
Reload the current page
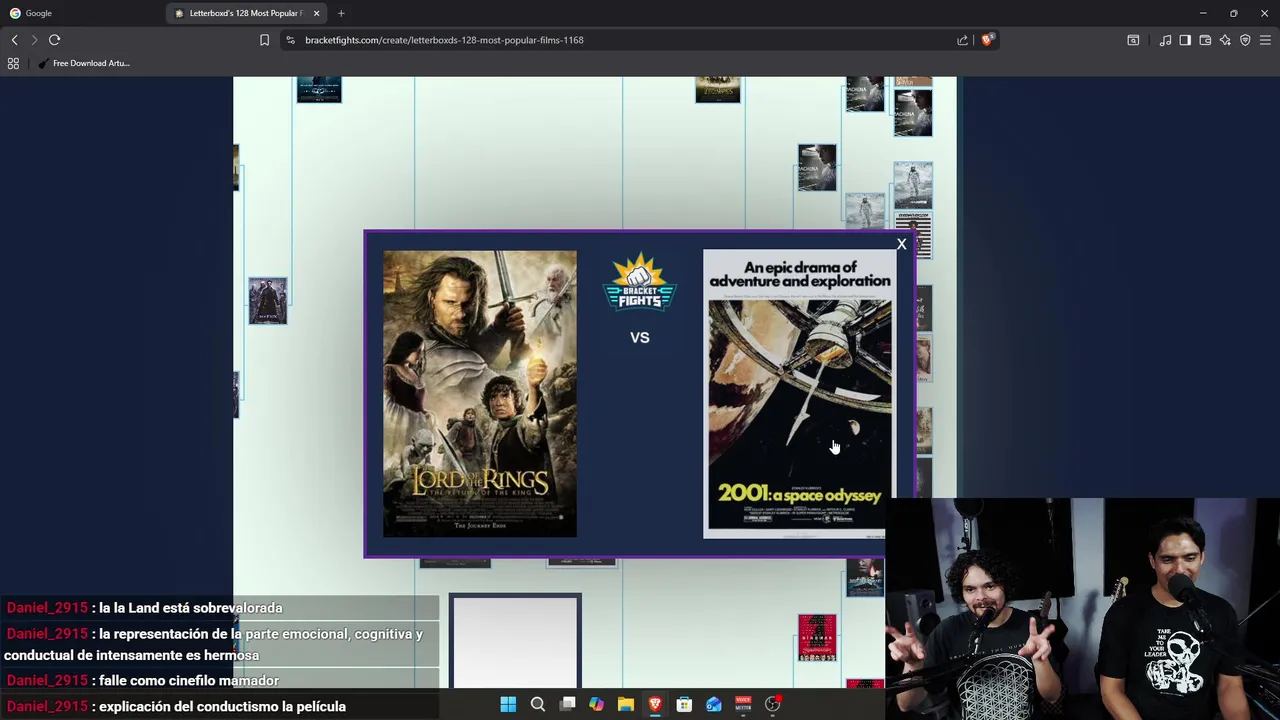54,40
